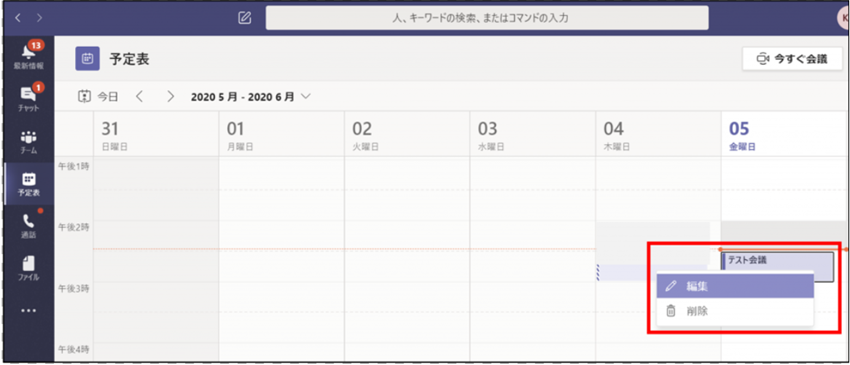Image resolution: width=850 pixels, height=365 pixels.
Task: Click the search and command input box
Action: 487,18
